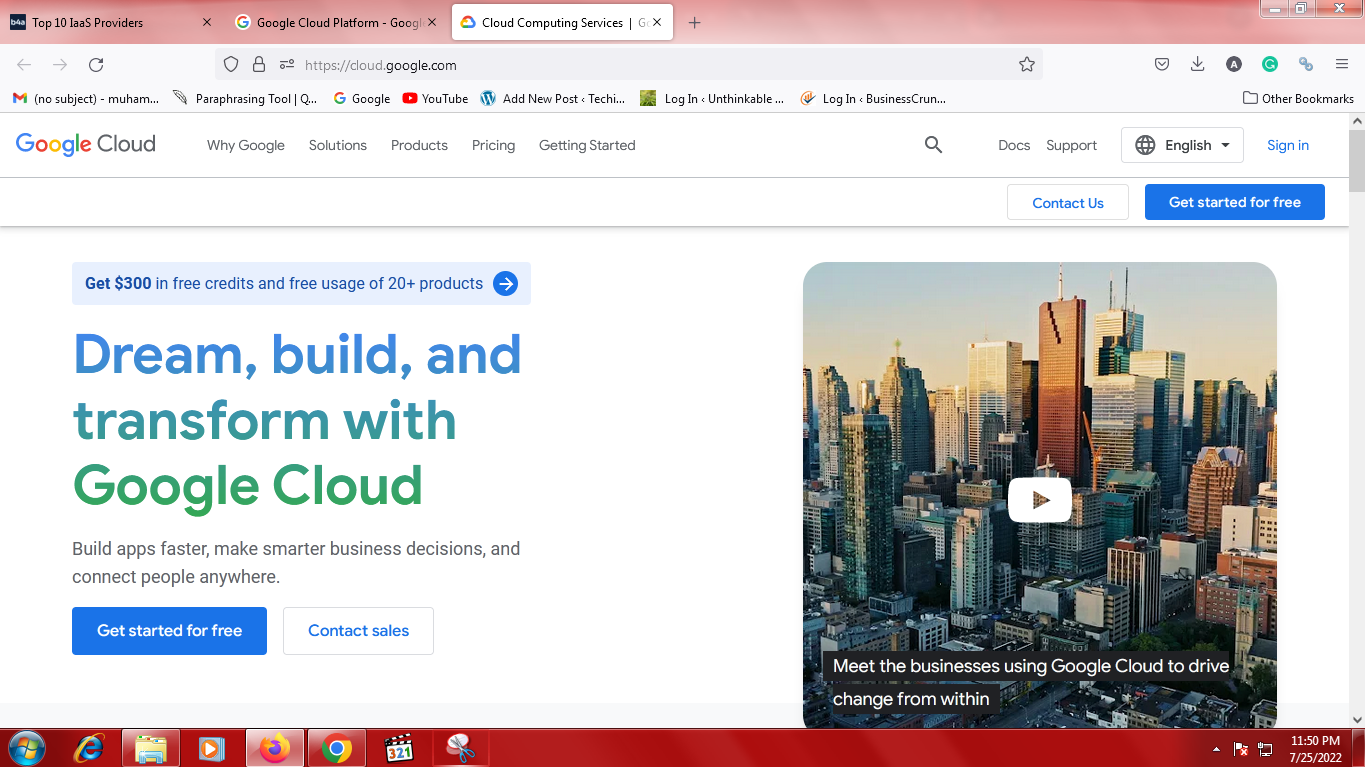Open the Google bookmark
The image size is (1365, 767).
click(x=361, y=98)
